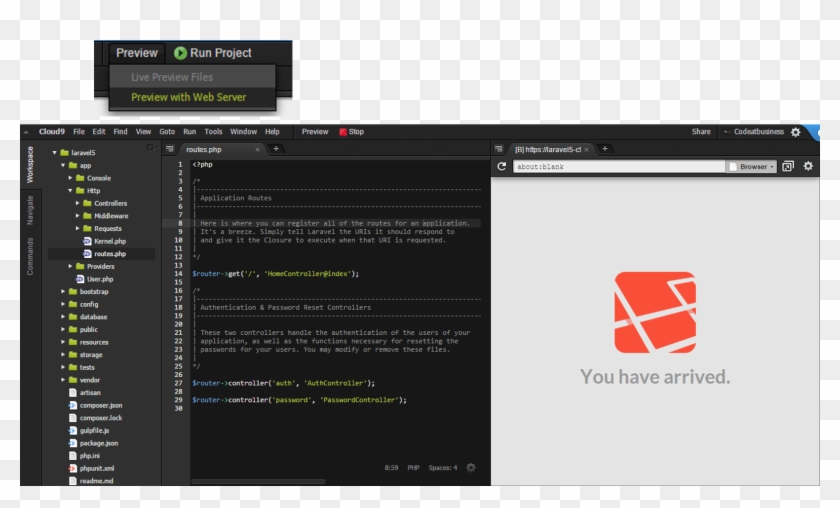Pop out preview into new window icon

(788, 166)
